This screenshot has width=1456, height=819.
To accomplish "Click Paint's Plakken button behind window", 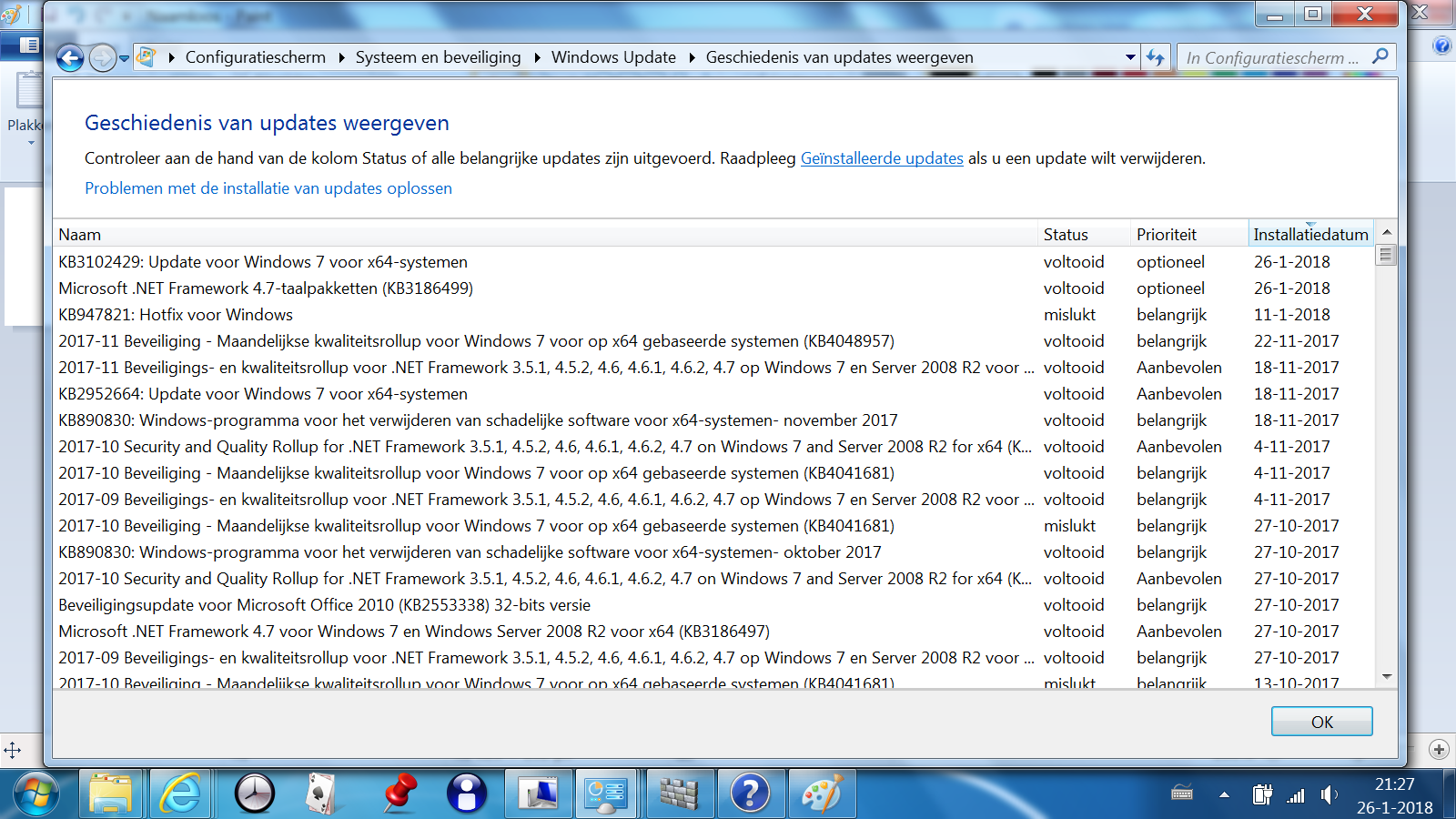I will tap(25, 107).
